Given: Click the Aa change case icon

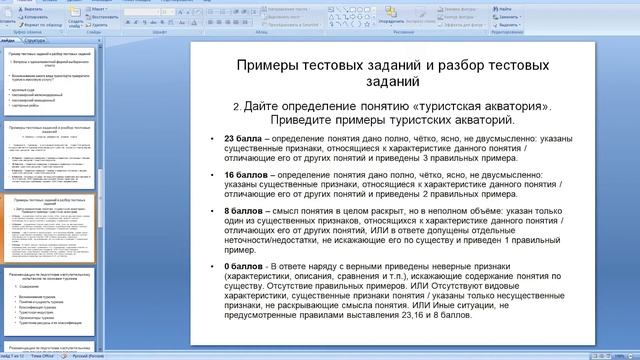Looking at the screenshot, I should pos(182,22).
